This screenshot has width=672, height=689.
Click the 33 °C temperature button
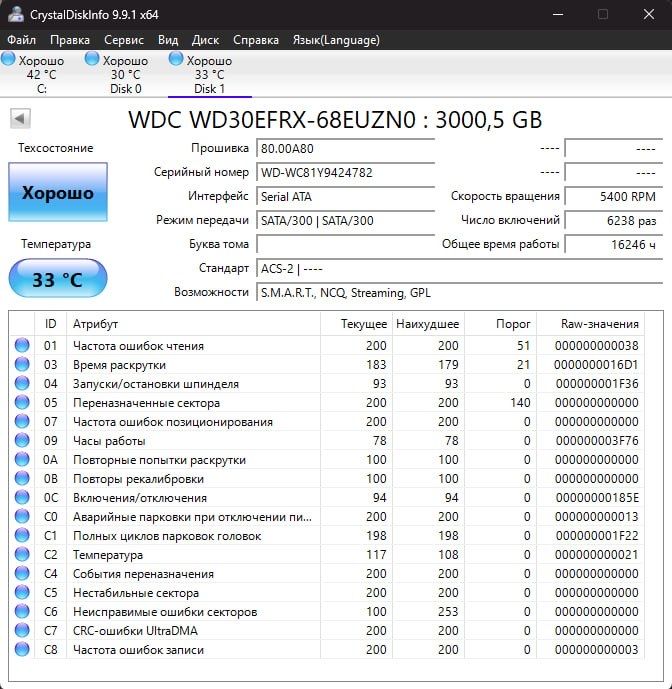[x=58, y=279]
